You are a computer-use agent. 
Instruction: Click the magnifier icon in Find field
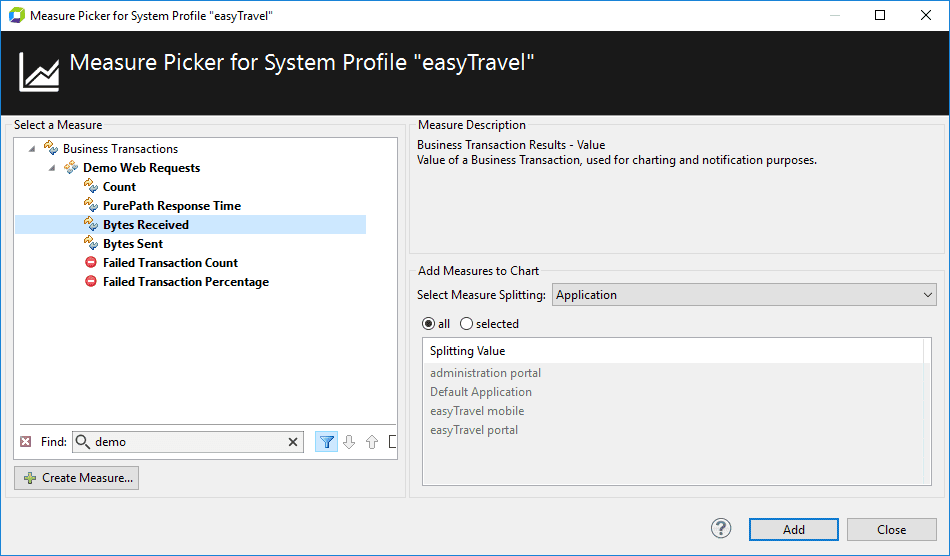click(x=83, y=442)
